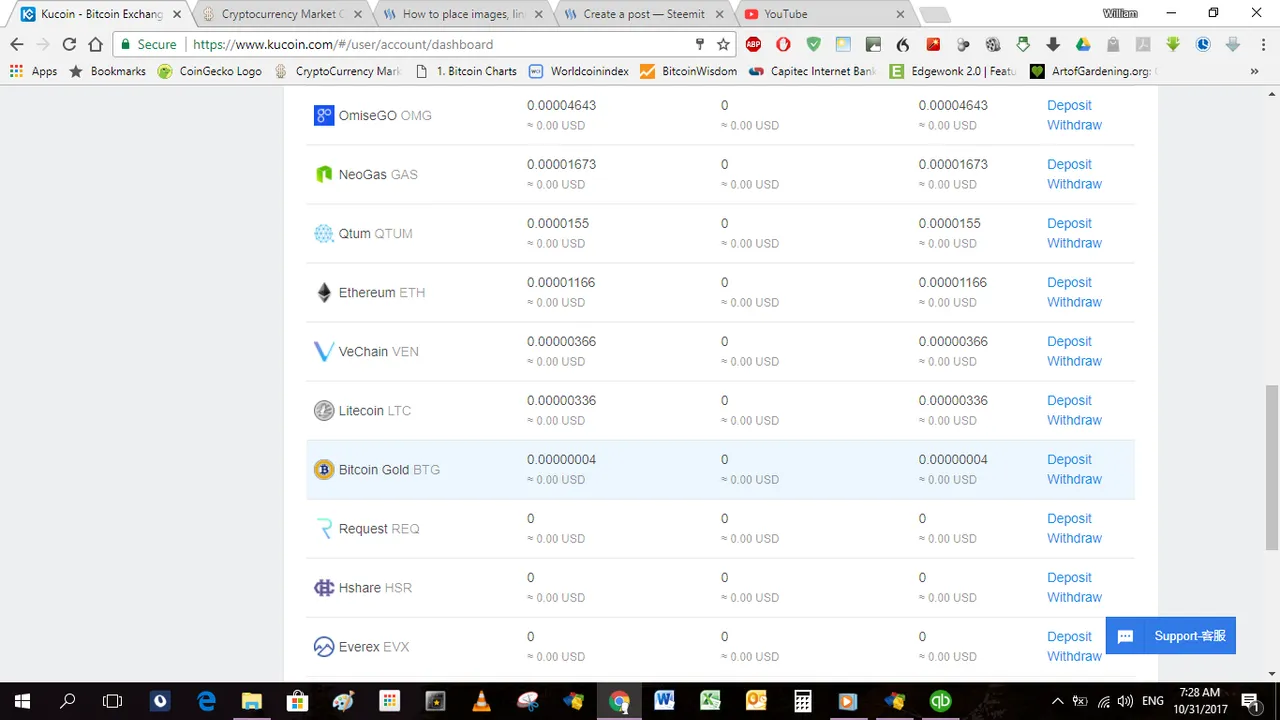Screen dimensions: 1280x720
Task: Open the Action Center notifications
Action: (1251, 701)
